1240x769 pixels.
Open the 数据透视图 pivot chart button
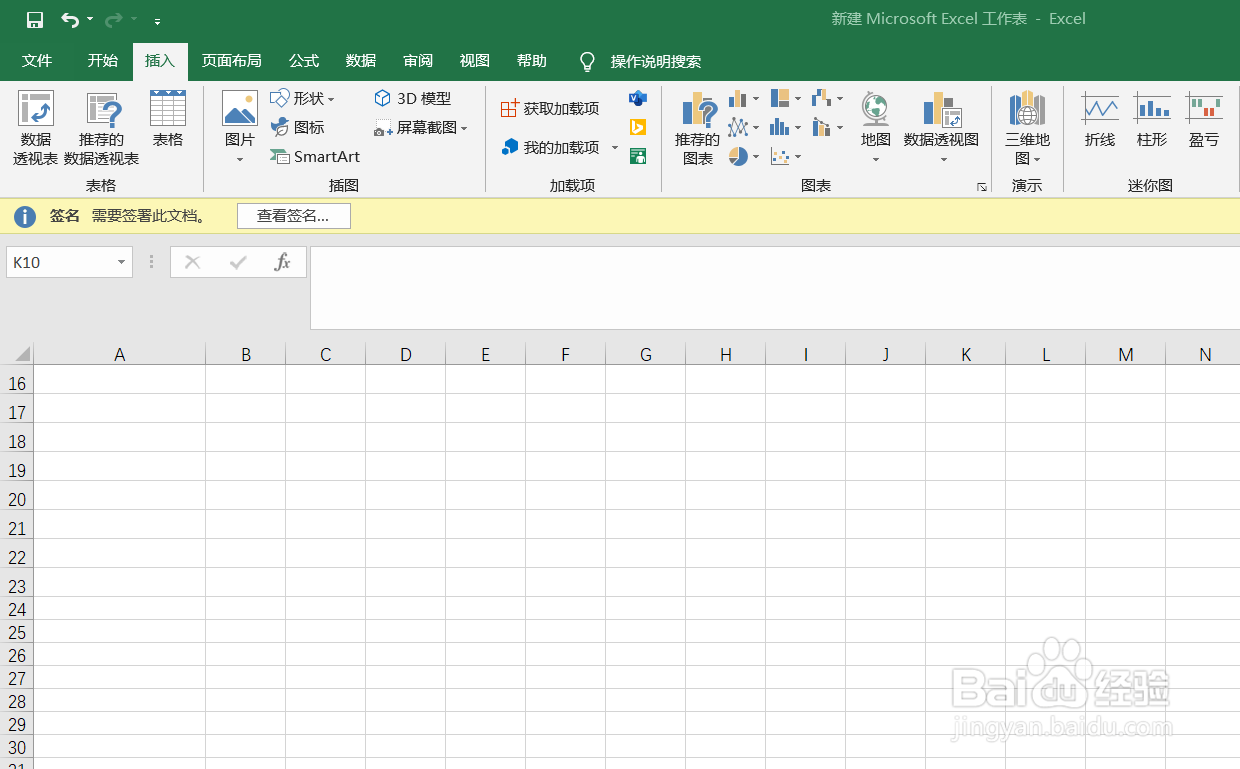click(942, 128)
